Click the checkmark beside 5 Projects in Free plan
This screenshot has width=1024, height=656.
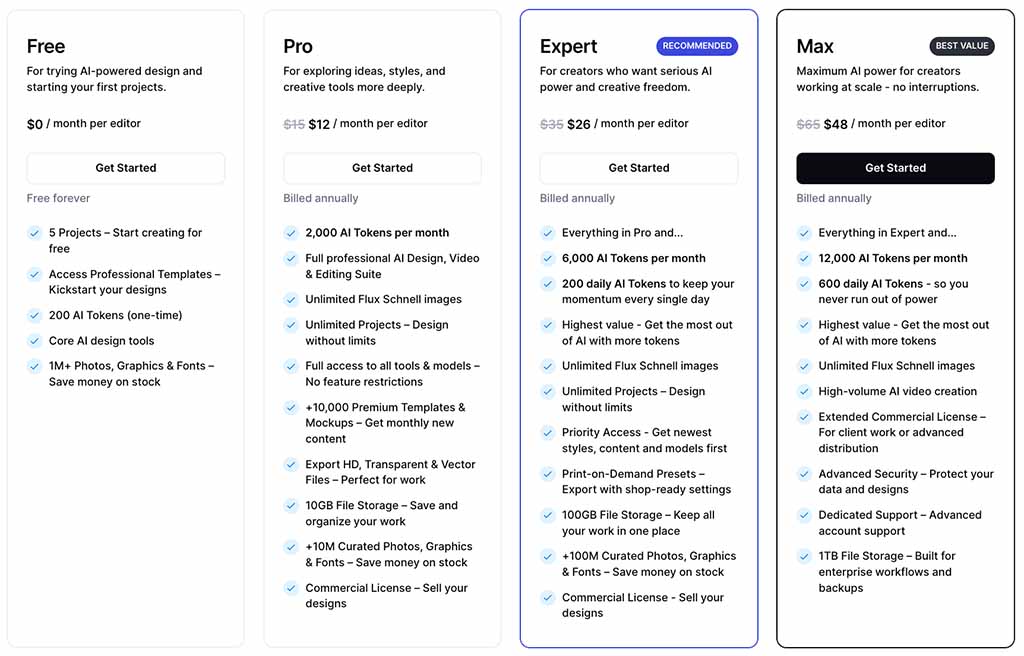pyautogui.click(x=35, y=233)
